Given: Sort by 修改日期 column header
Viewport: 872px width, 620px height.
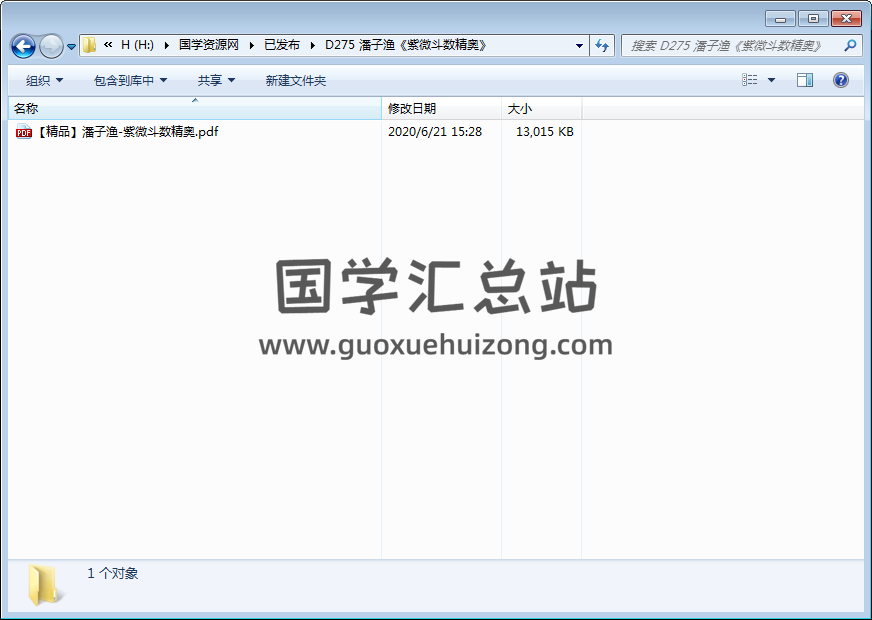Looking at the screenshot, I should point(442,108).
